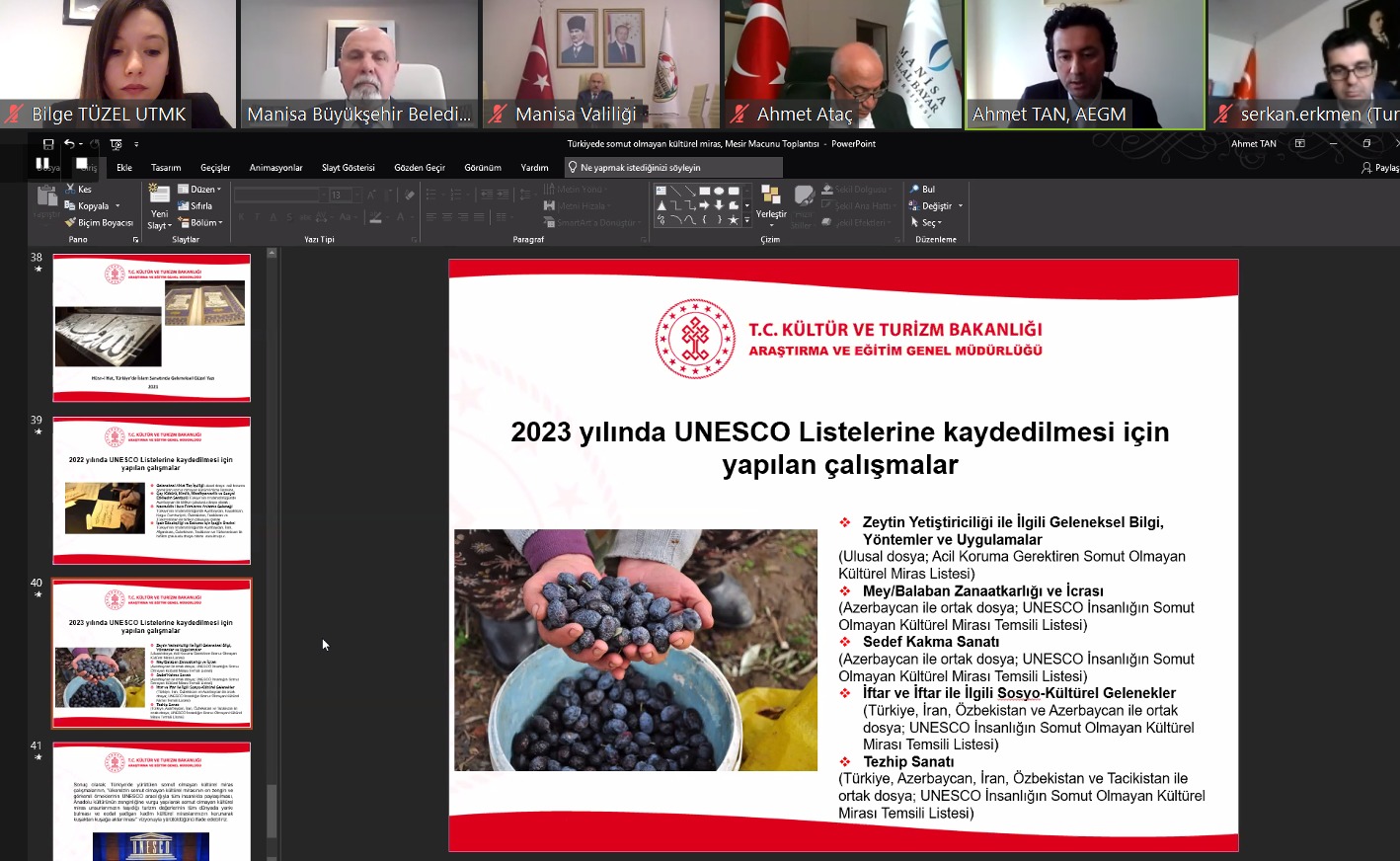Pick the star shape in shapes gallery
Image resolution: width=1400 pixels, height=861 pixels.
pyautogui.click(x=733, y=220)
